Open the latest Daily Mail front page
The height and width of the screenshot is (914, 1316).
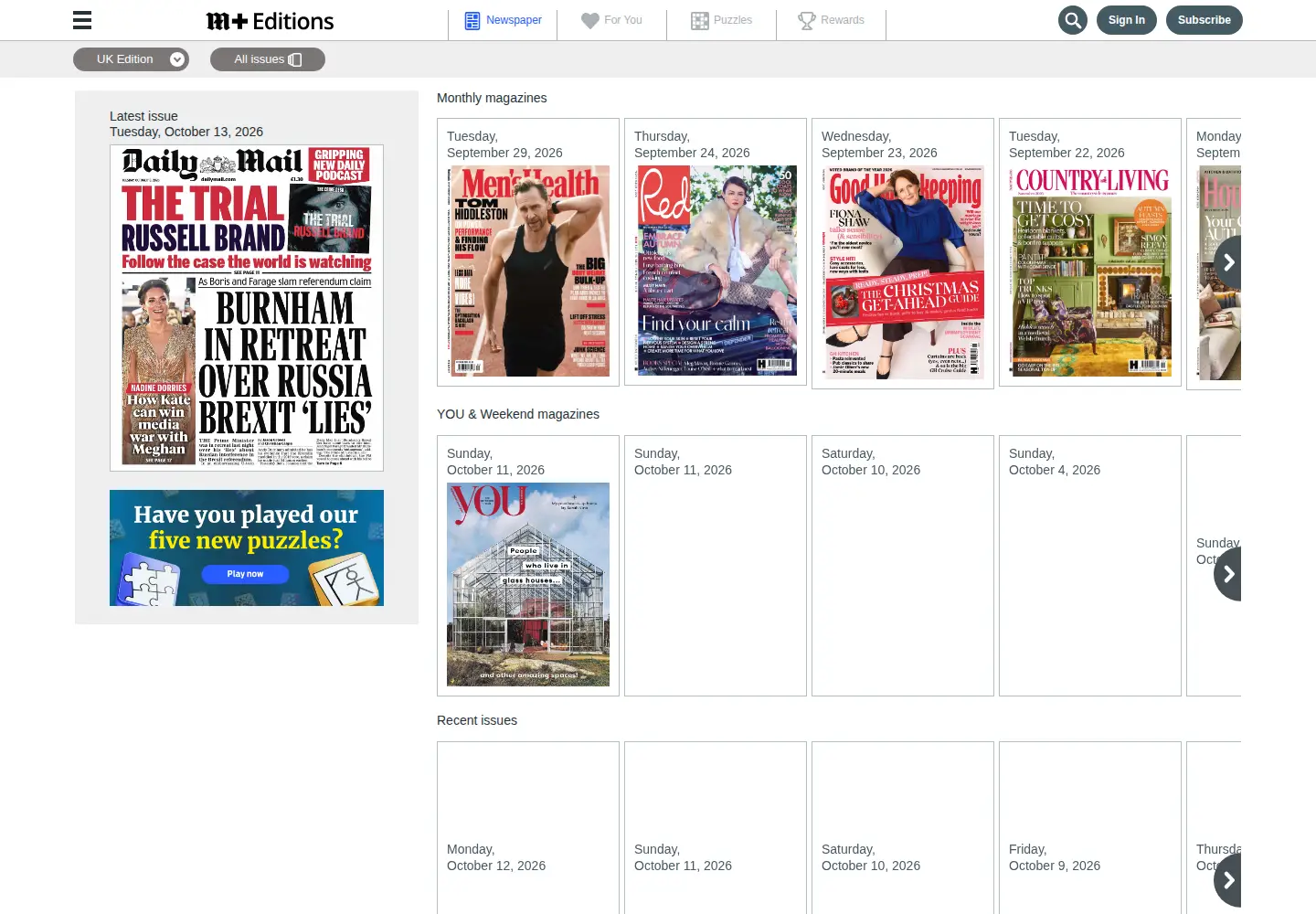coord(247,308)
